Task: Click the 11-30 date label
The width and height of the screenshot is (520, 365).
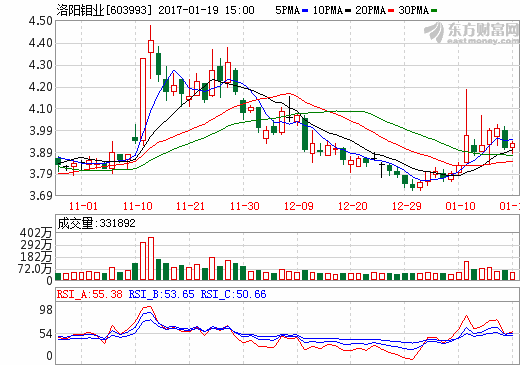Action: coord(244,206)
